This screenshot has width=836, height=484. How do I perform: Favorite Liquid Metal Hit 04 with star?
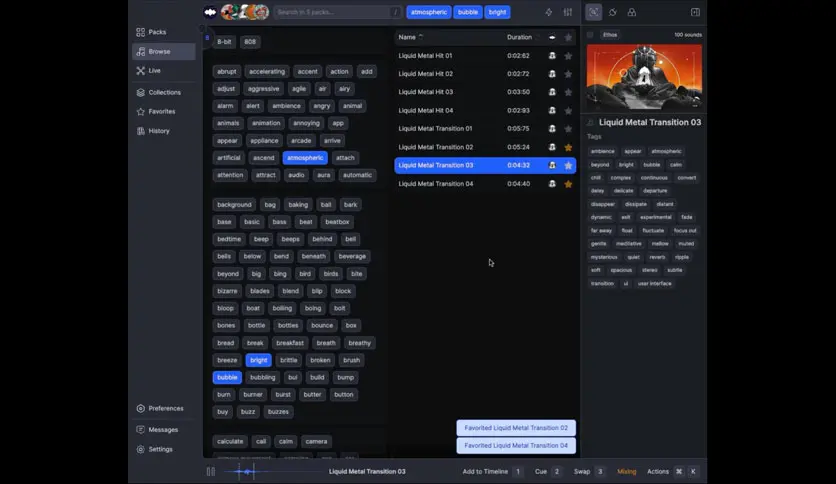pyautogui.click(x=568, y=110)
